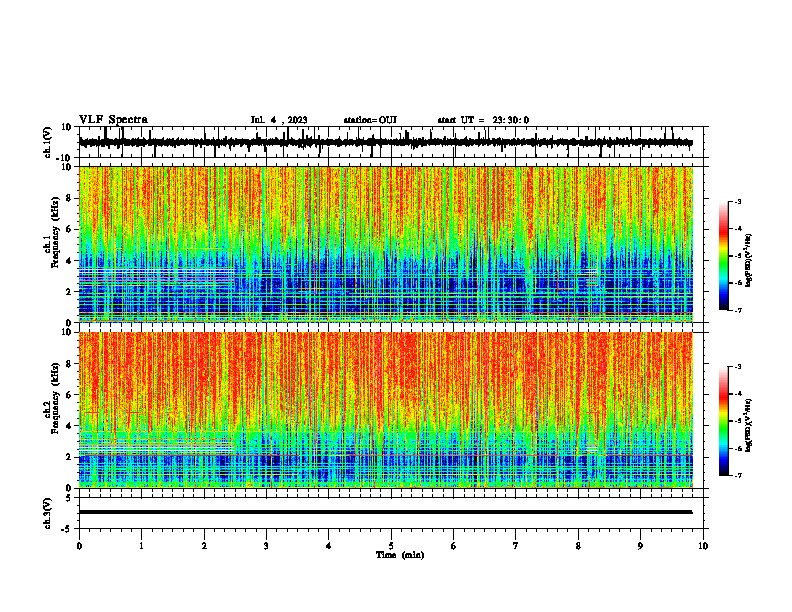Viewport: 792px width, 612px height.
Task: Click the time axis tick label "4"
Action: pyautogui.click(x=329, y=546)
